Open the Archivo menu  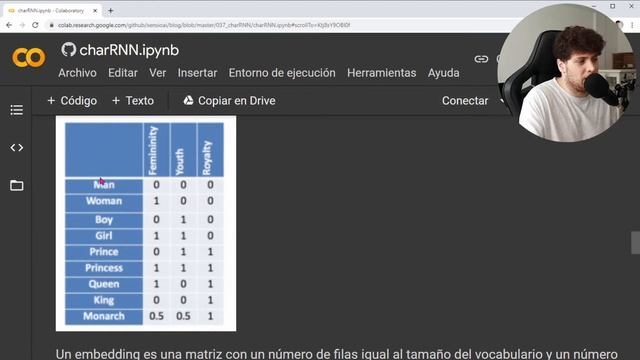tap(77, 73)
